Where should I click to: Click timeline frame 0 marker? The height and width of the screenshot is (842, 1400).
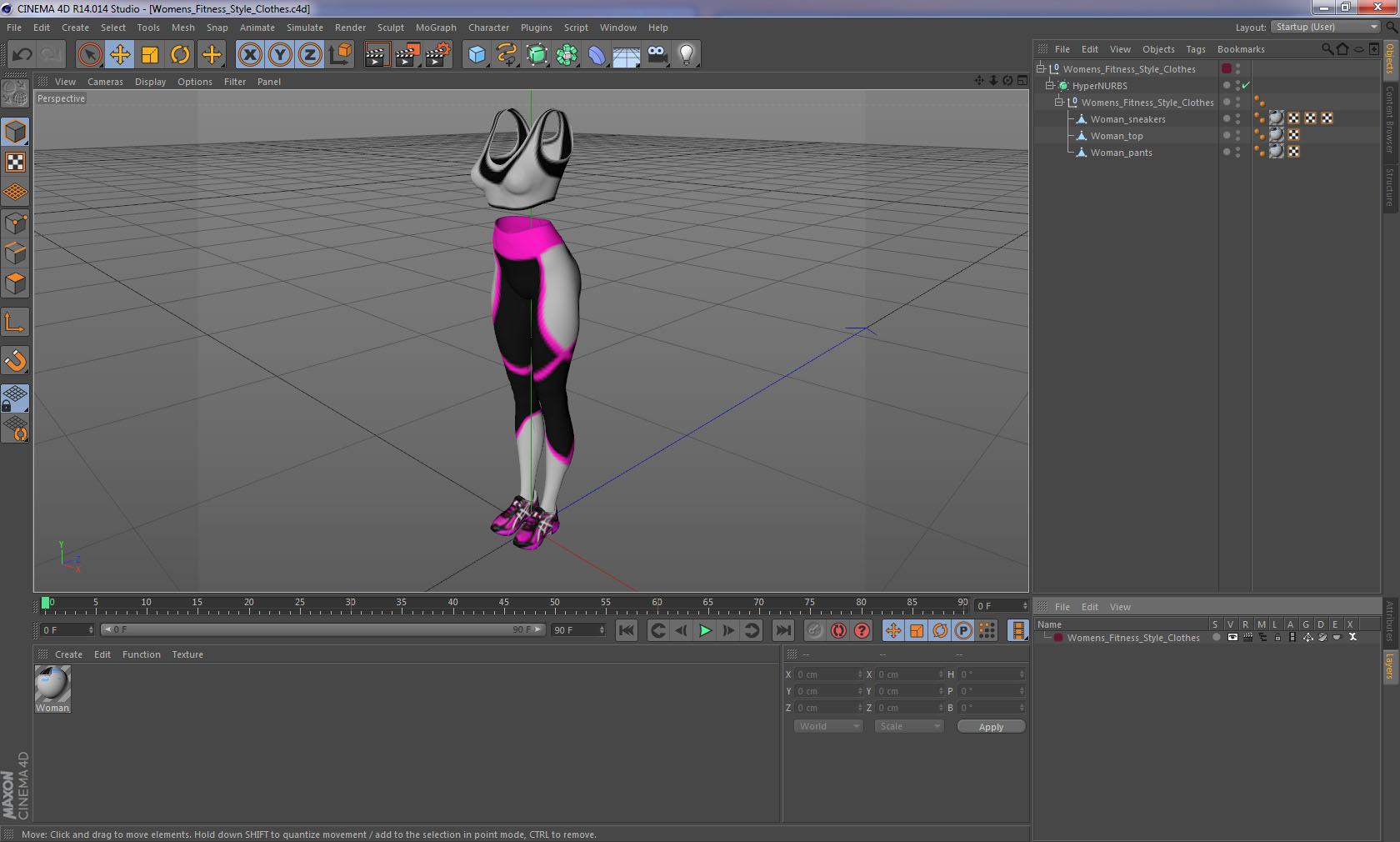(46, 603)
